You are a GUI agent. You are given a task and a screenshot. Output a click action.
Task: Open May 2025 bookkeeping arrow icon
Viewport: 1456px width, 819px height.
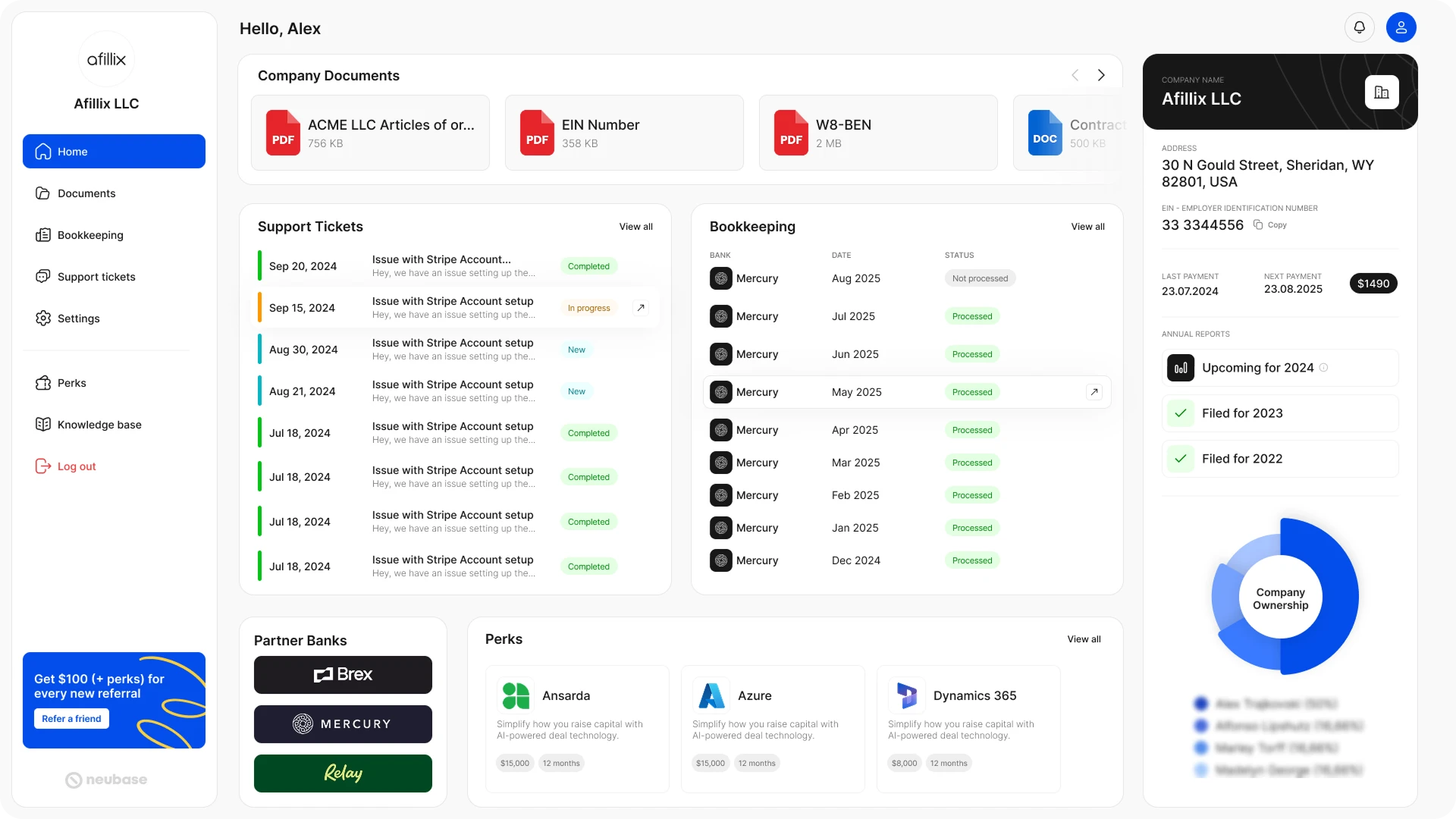click(x=1094, y=392)
